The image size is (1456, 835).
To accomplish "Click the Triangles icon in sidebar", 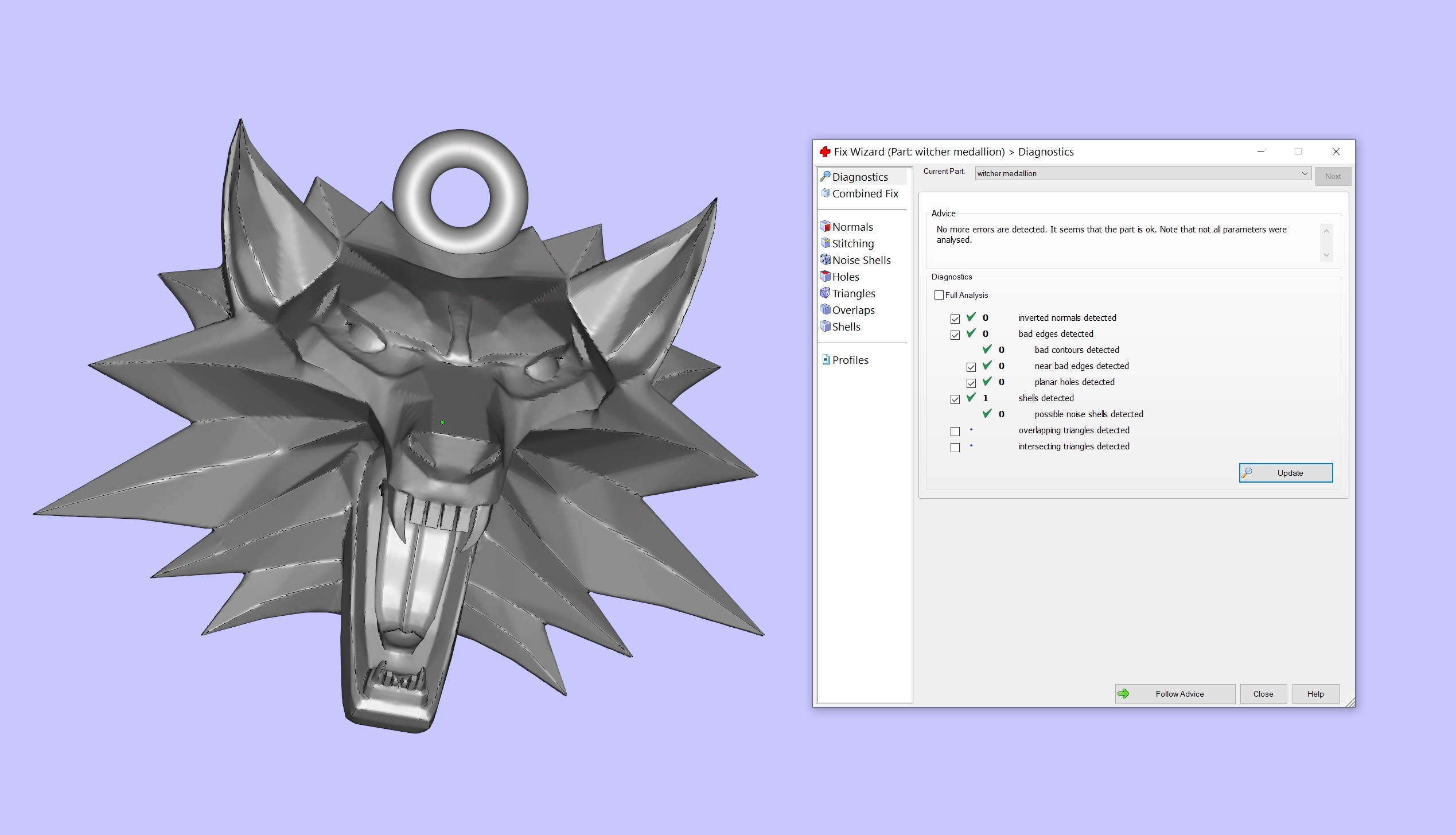I will pyautogui.click(x=825, y=293).
